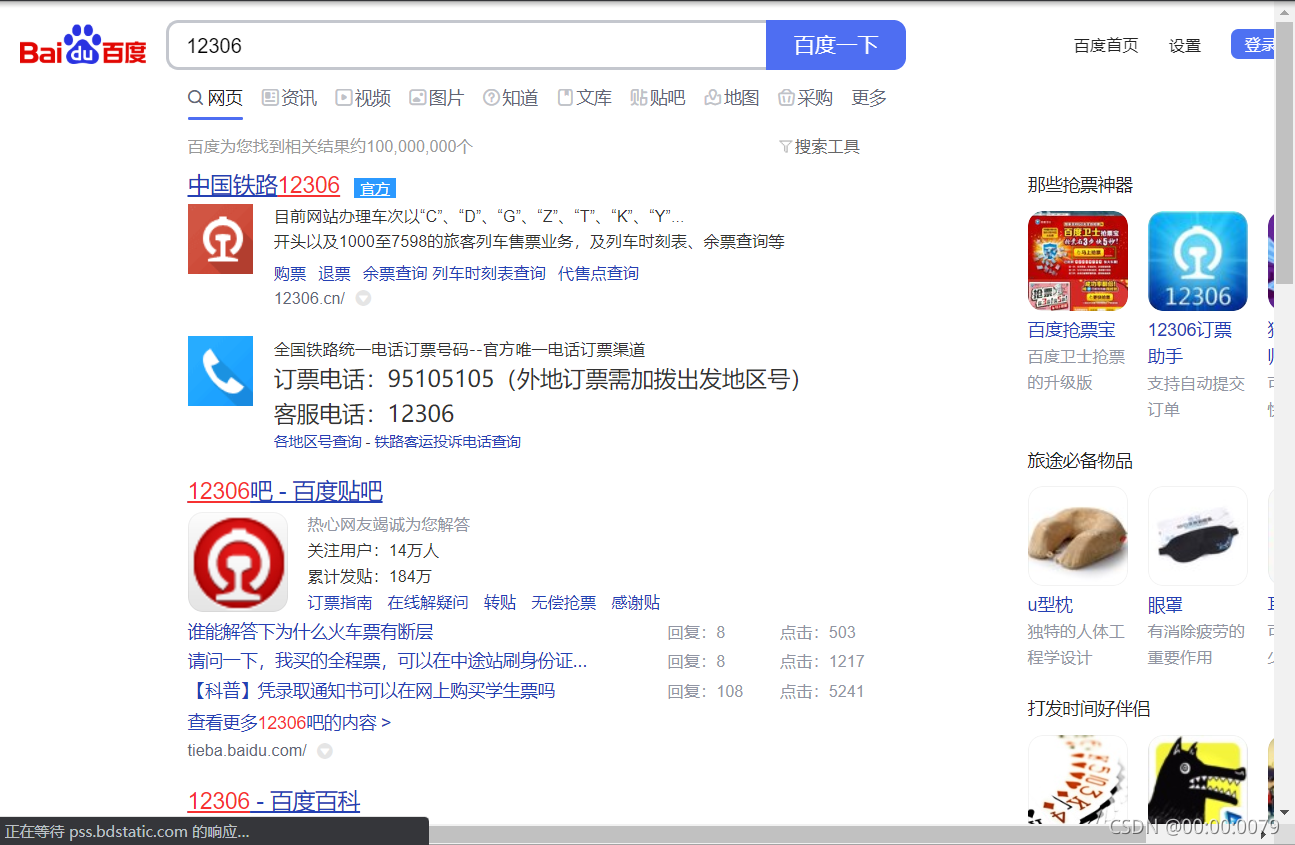1295x845 pixels.
Task: Open post 谁能解答下为什么火车票有断层
Action: pos(311,632)
